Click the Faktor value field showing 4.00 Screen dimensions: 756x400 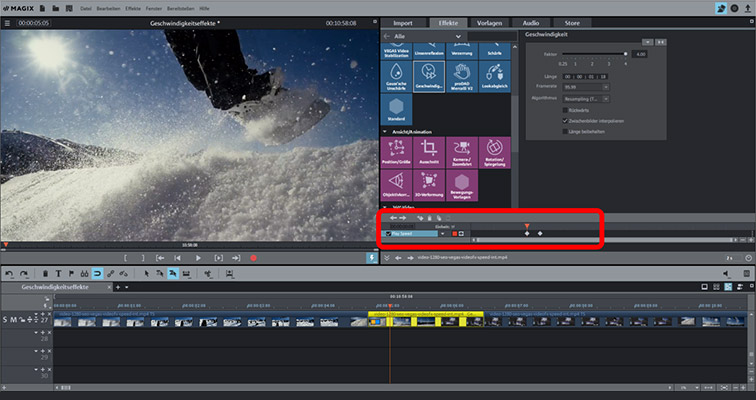pos(639,54)
